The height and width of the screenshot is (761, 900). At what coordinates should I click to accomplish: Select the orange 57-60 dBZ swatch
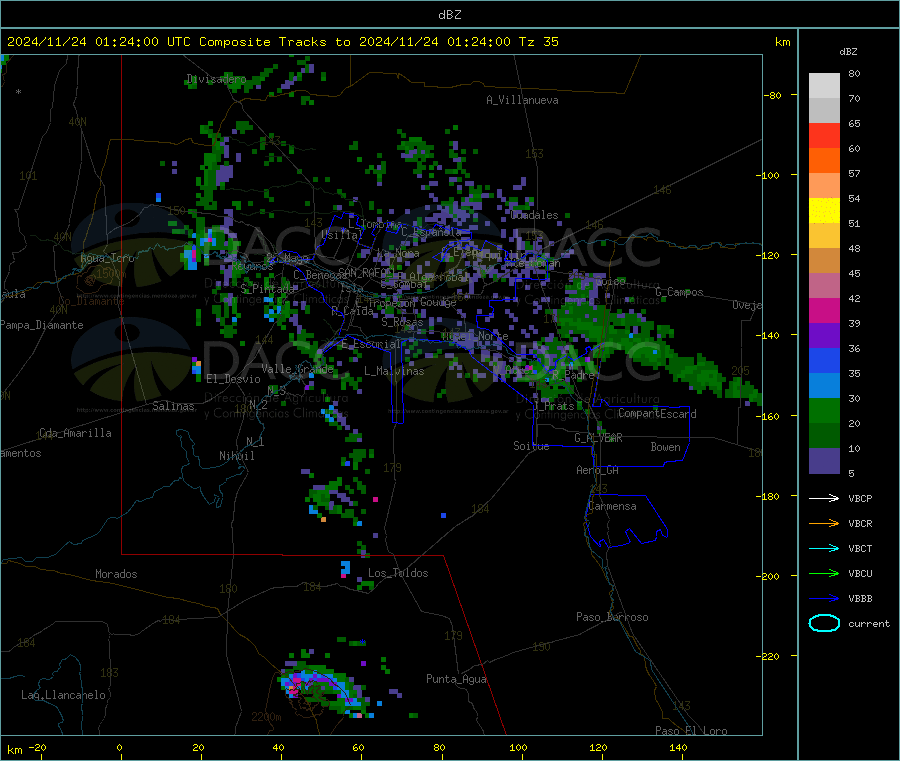click(x=824, y=161)
